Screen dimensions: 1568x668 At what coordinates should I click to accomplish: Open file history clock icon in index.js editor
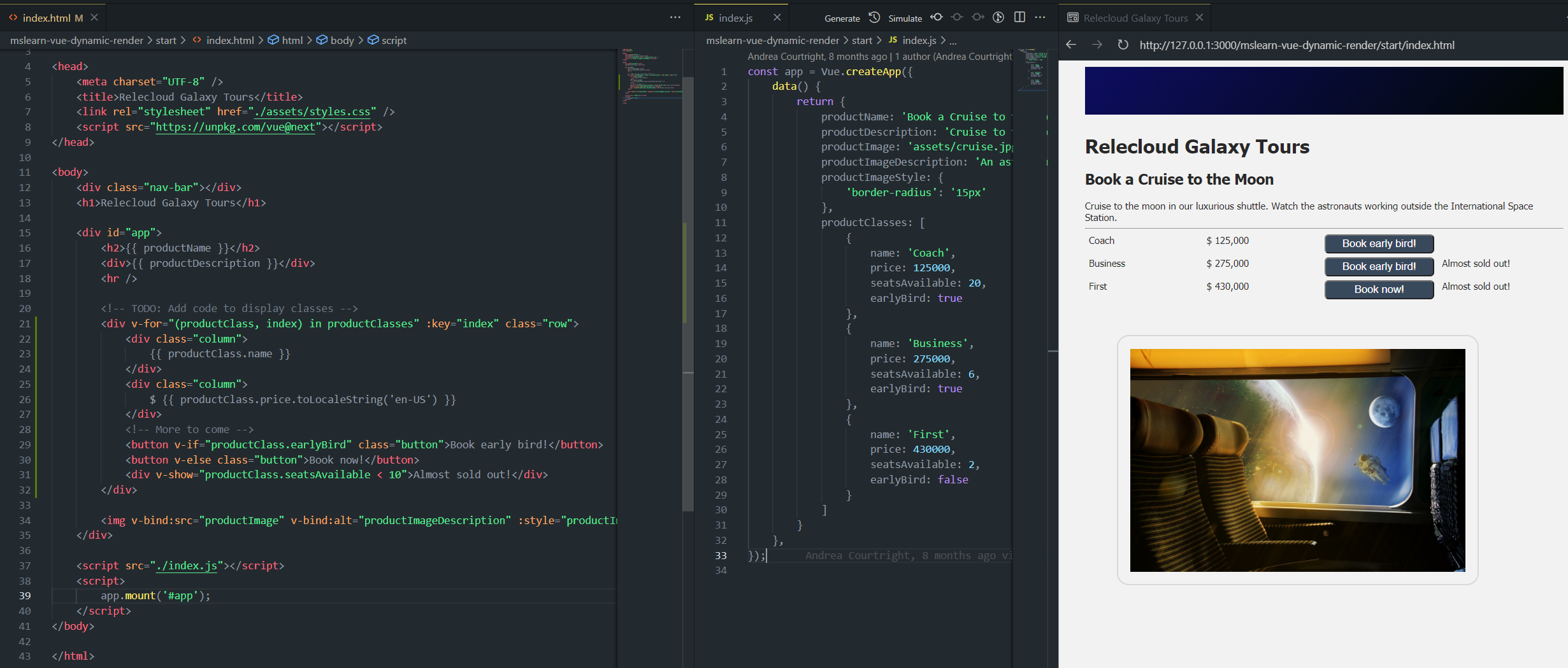pos(875,18)
